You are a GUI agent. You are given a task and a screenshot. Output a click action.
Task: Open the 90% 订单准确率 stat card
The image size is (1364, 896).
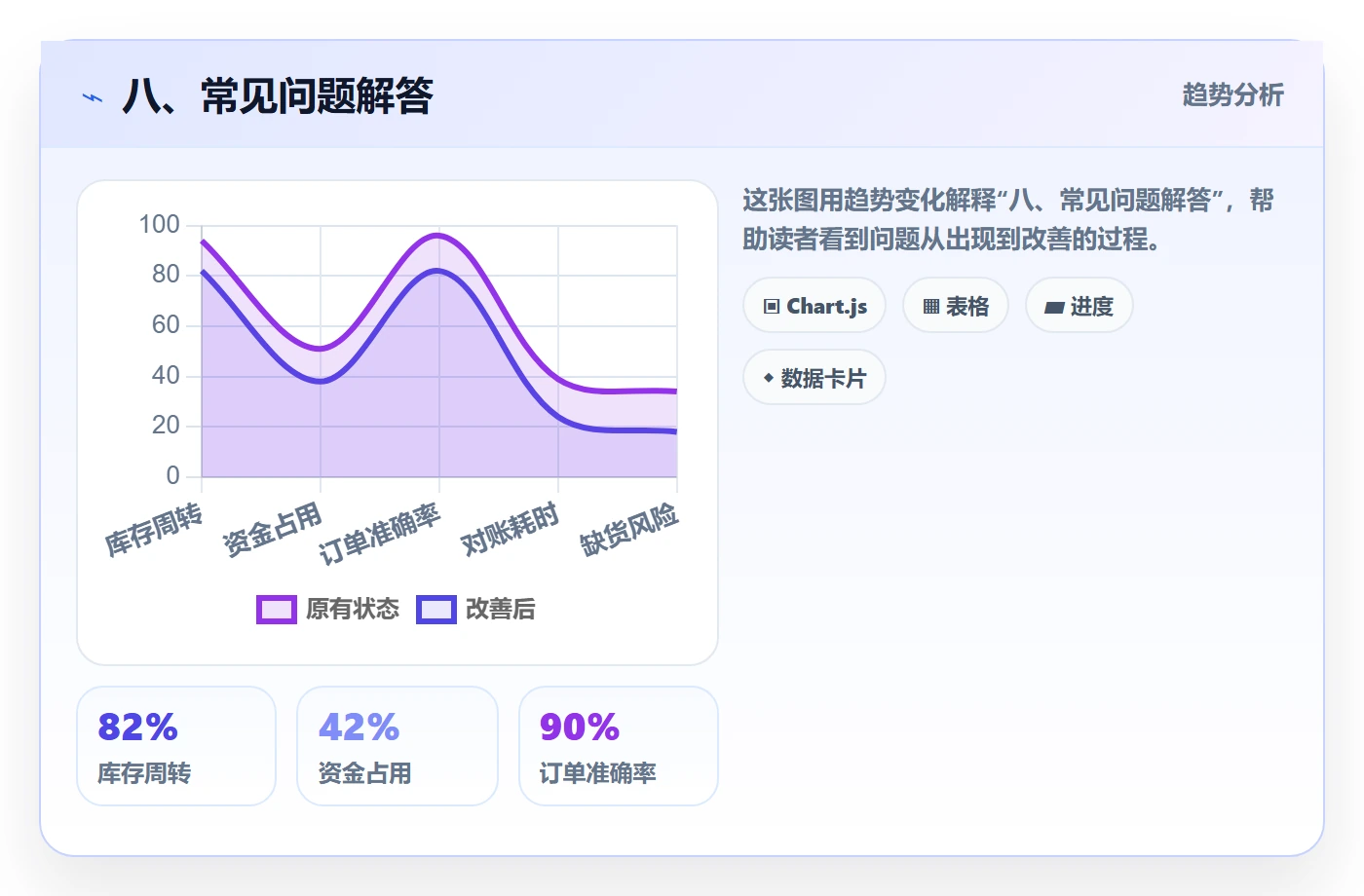[619, 746]
